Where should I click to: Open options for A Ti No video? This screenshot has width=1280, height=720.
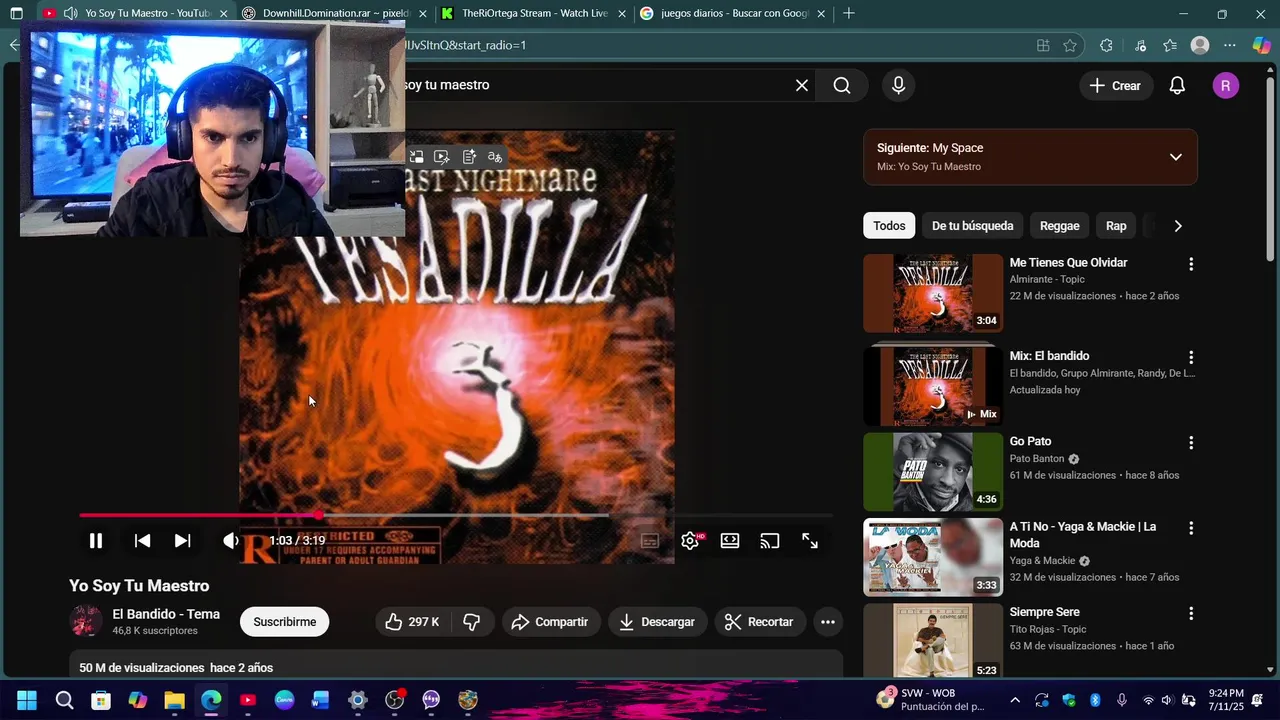pos(1190,528)
